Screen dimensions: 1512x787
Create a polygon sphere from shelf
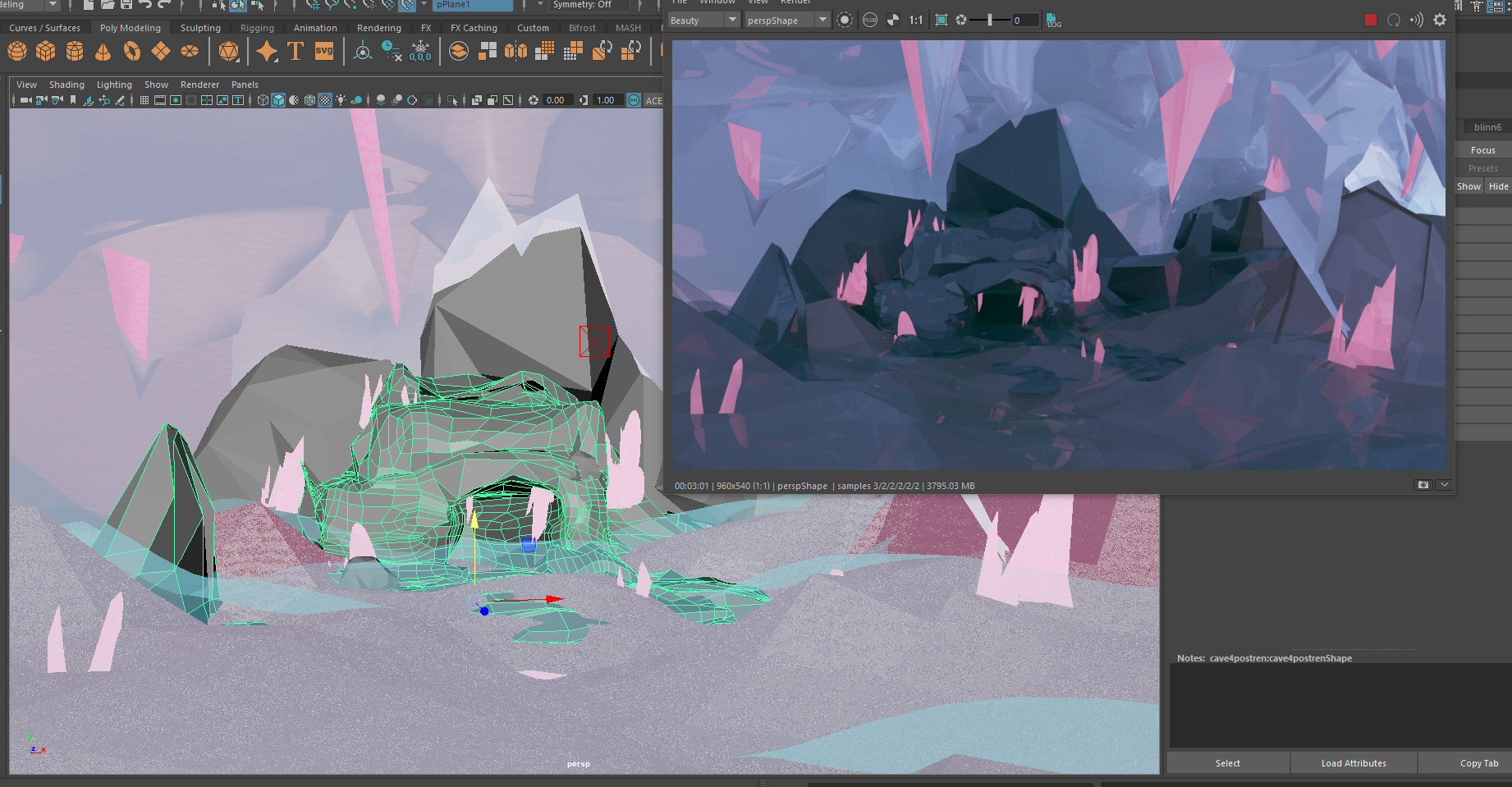coord(17,52)
